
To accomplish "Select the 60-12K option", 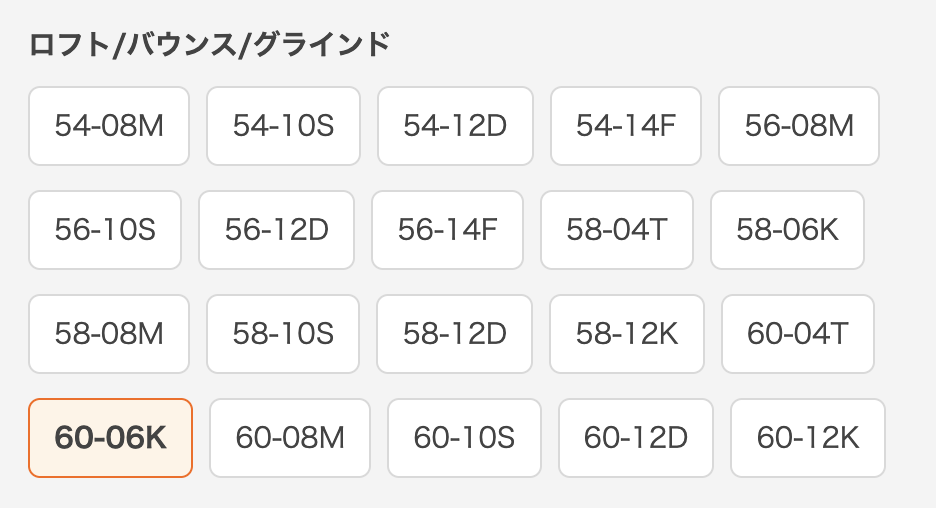I will point(808,438).
